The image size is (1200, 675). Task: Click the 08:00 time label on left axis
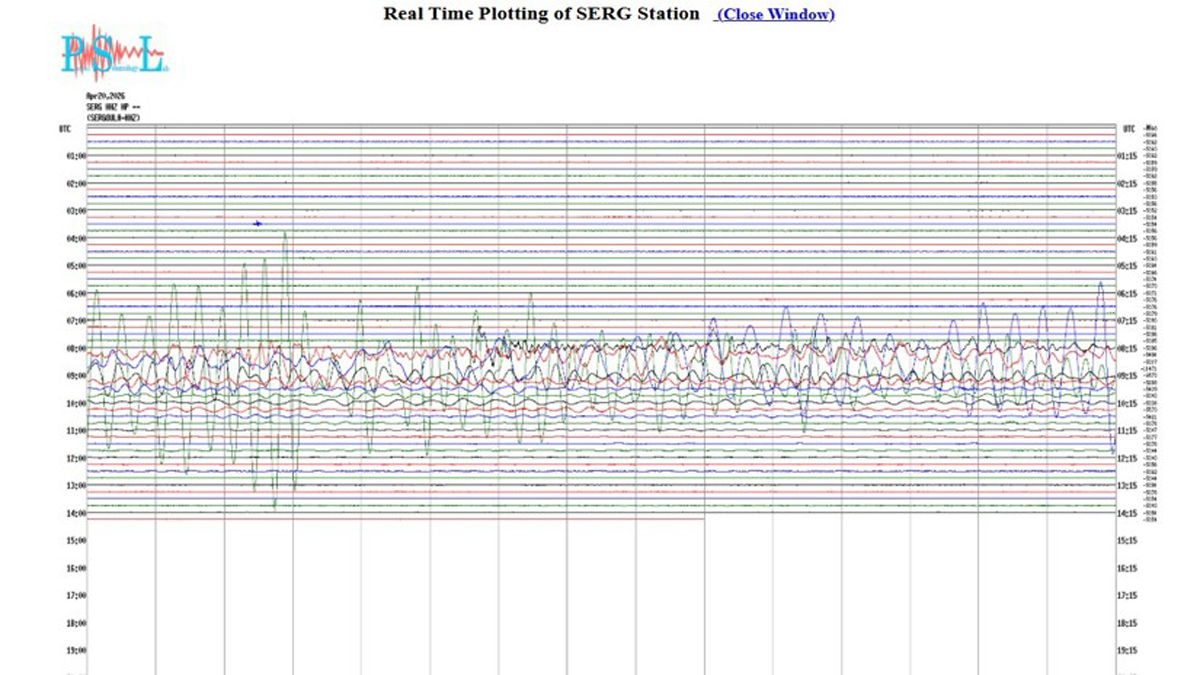pos(75,349)
